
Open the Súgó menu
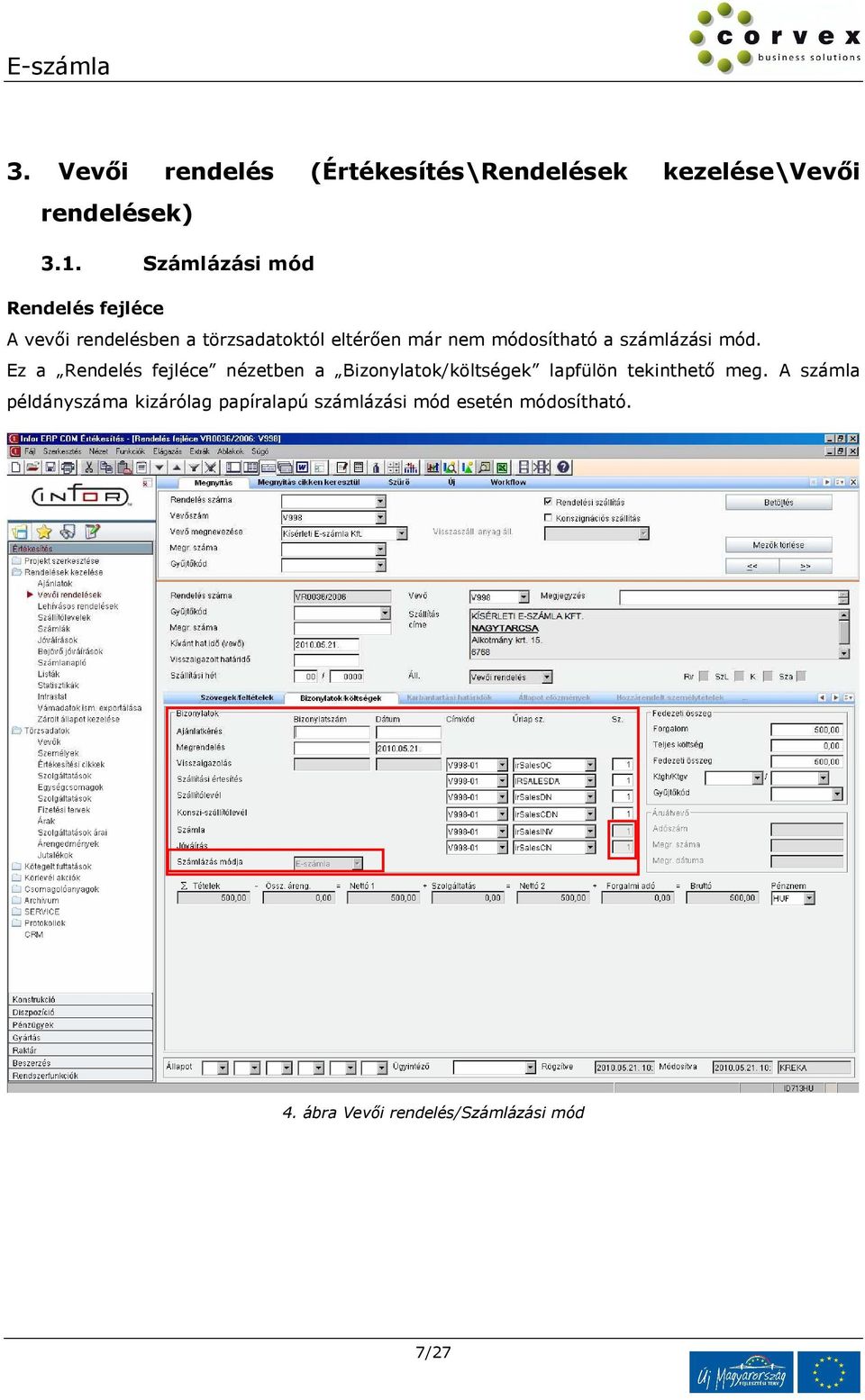tap(259, 451)
